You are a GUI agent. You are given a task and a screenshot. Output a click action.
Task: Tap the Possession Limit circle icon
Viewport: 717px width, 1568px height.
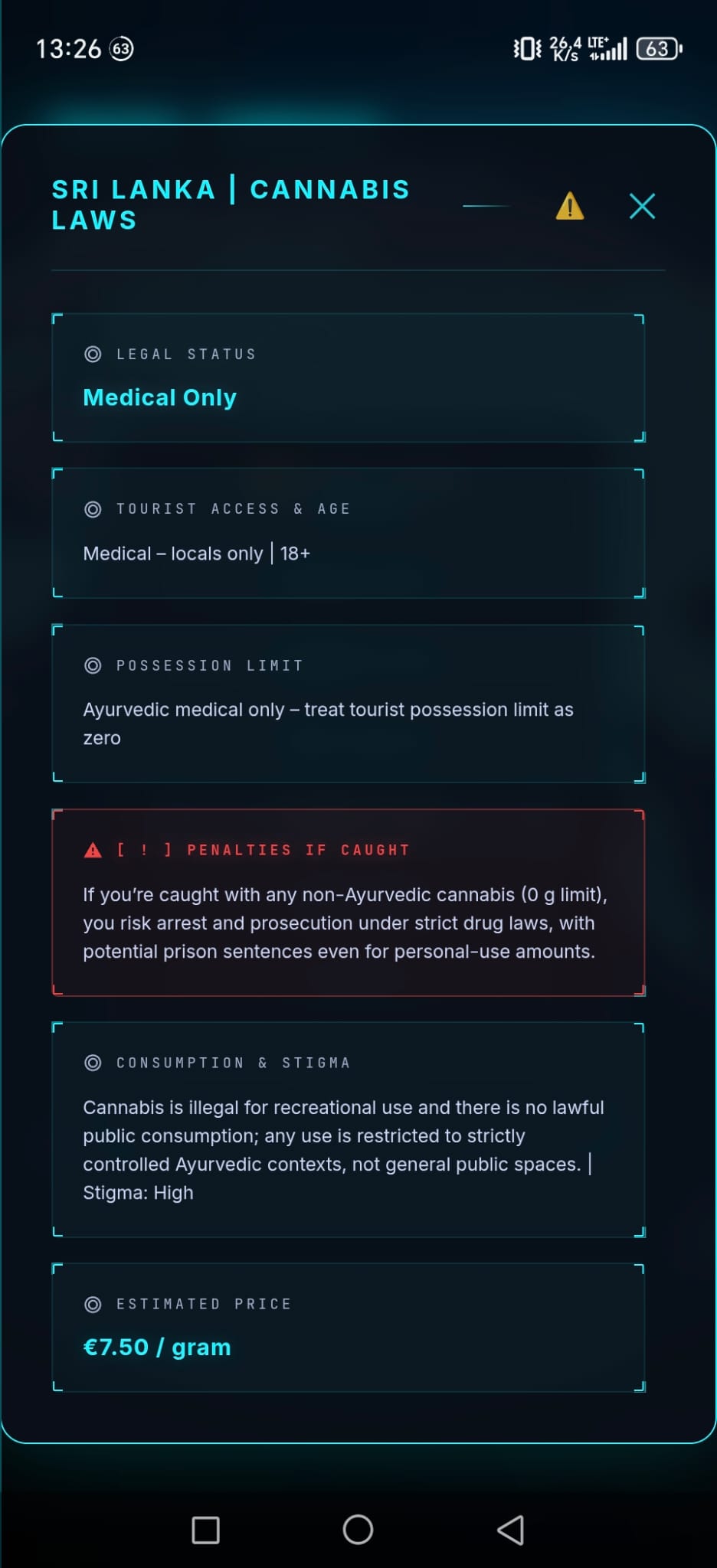(93, 665)
